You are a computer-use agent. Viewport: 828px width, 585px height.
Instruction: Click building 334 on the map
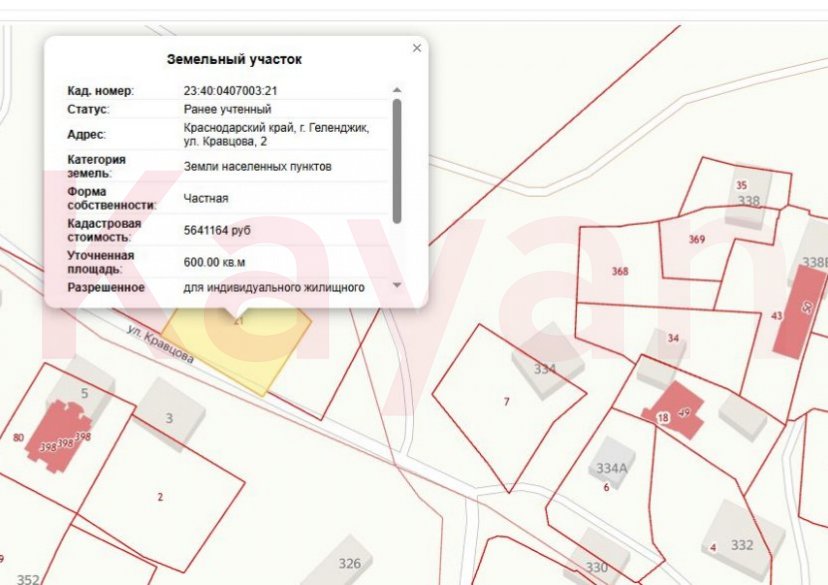[x=548, y=361]
